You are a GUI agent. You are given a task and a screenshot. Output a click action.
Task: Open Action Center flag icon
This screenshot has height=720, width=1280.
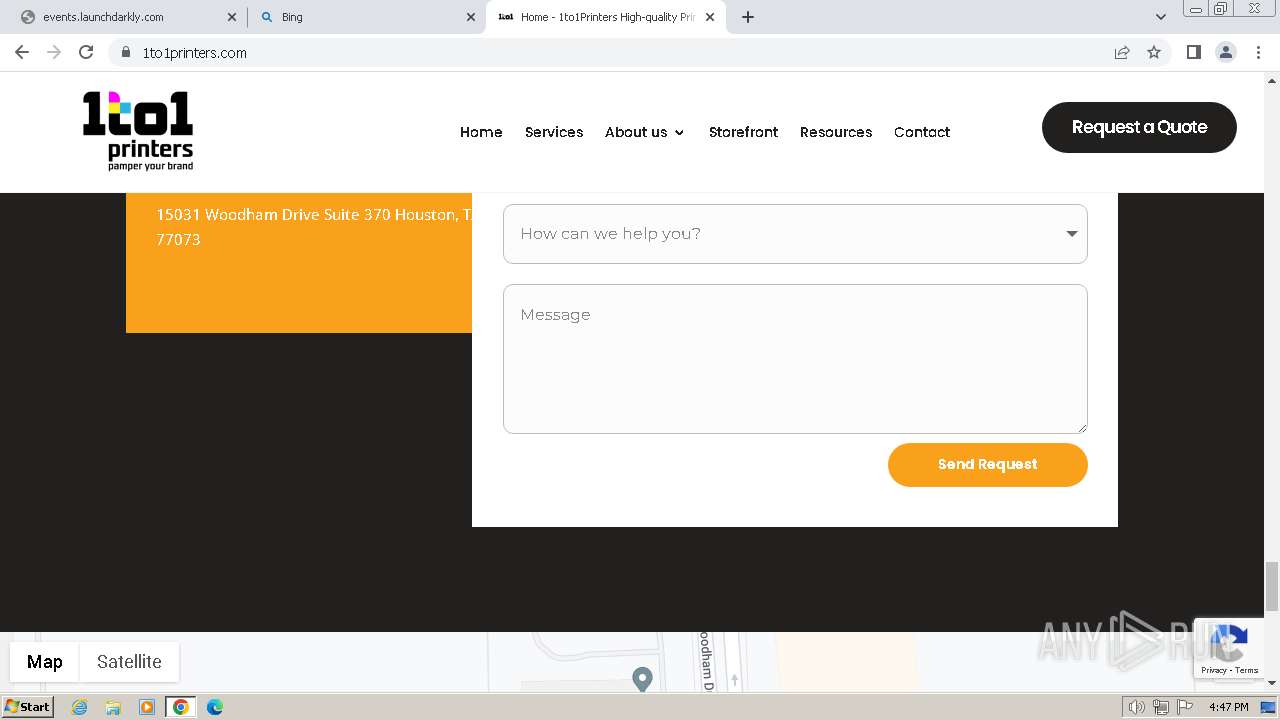point(1184,707)
